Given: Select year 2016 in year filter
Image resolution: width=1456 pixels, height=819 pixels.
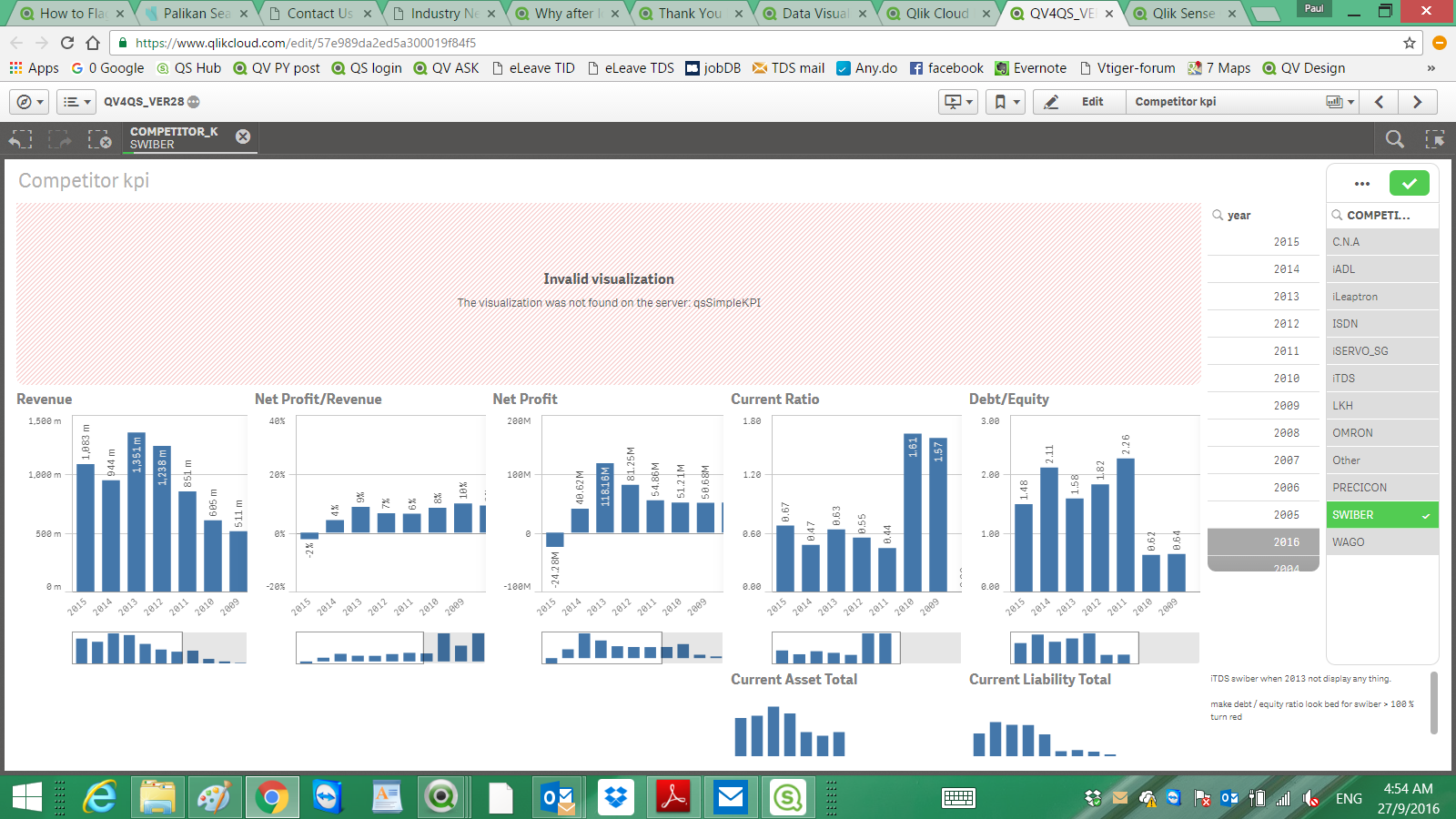Looking at the screenshot, I should [x=1263, y=542].
